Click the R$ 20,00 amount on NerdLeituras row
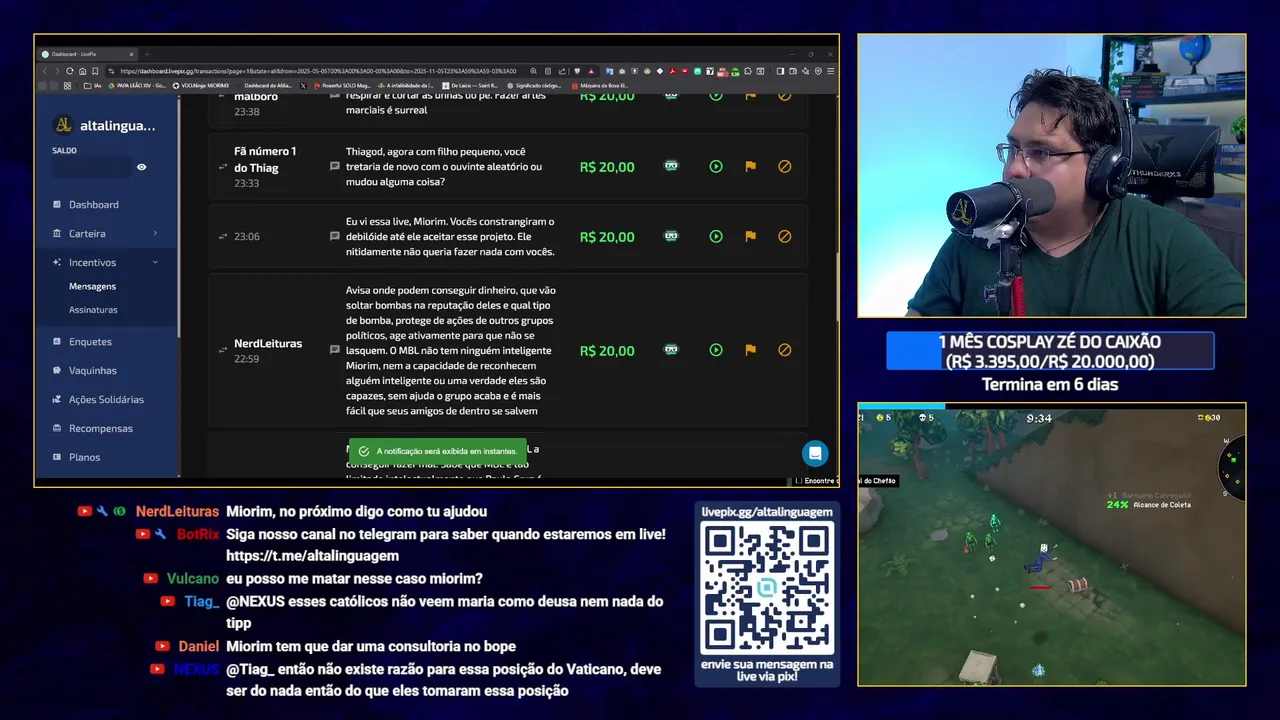The image size is (1280, 720). pos(607,351)
